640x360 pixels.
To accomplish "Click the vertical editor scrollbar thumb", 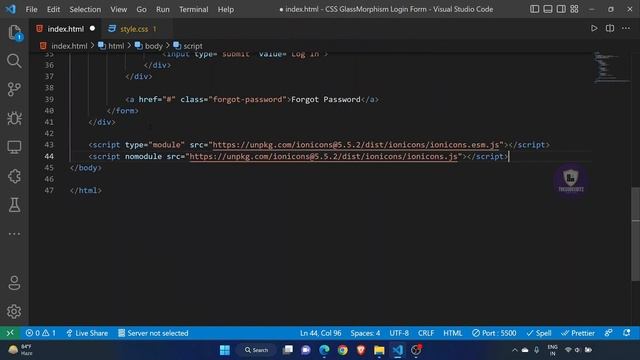I will (636, 234).
